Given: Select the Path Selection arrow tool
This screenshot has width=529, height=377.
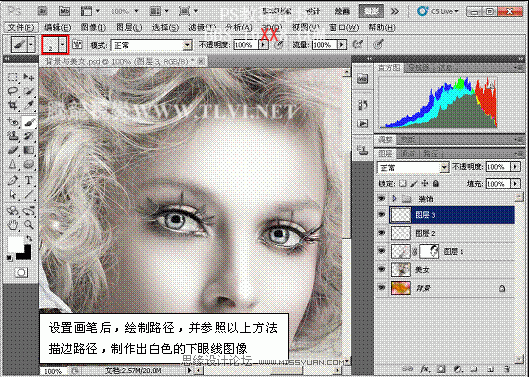Looking at the screenshot, I should (x=12, y=195).
